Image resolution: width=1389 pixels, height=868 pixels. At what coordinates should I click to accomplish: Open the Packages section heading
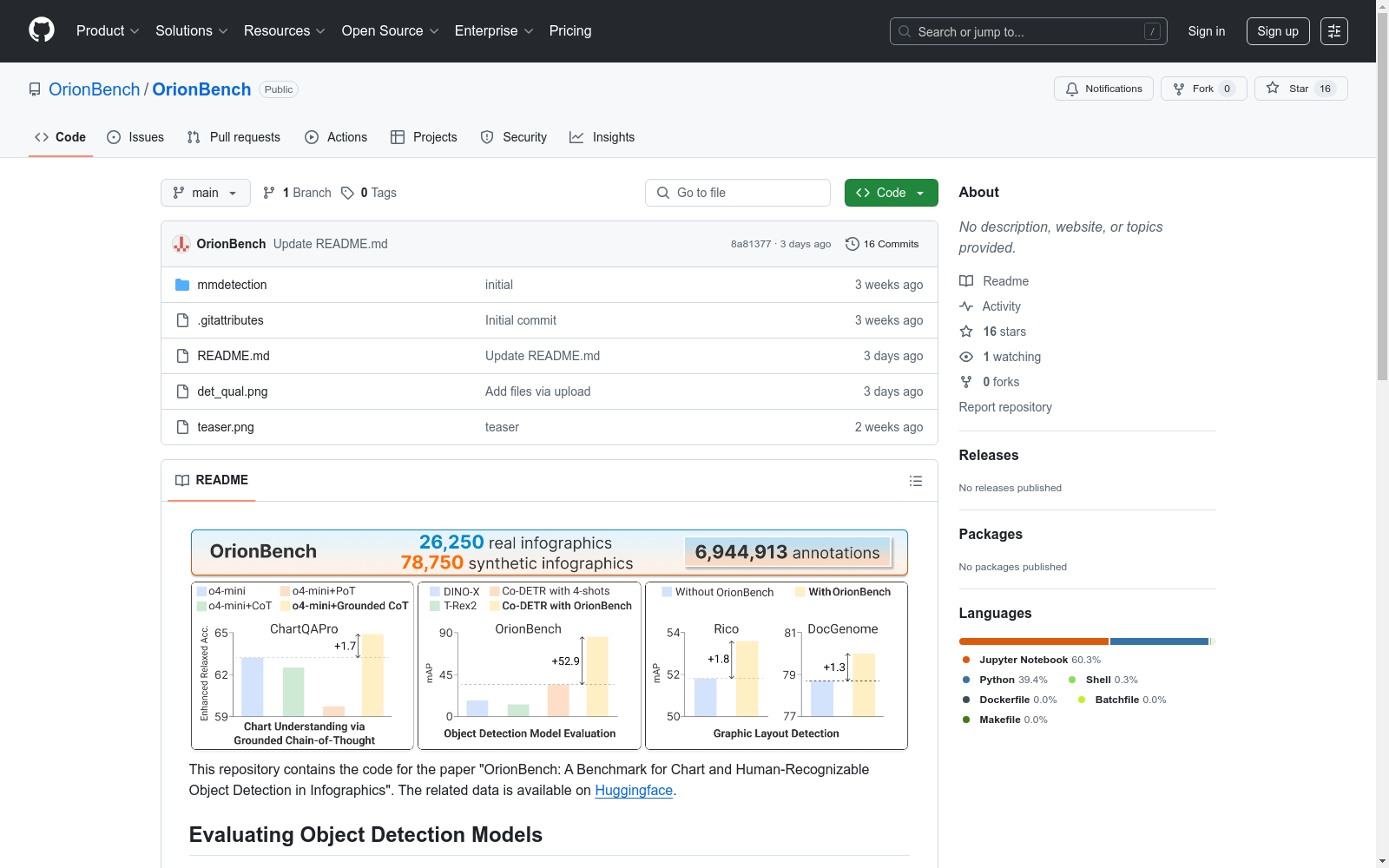(x=991, y=534)
